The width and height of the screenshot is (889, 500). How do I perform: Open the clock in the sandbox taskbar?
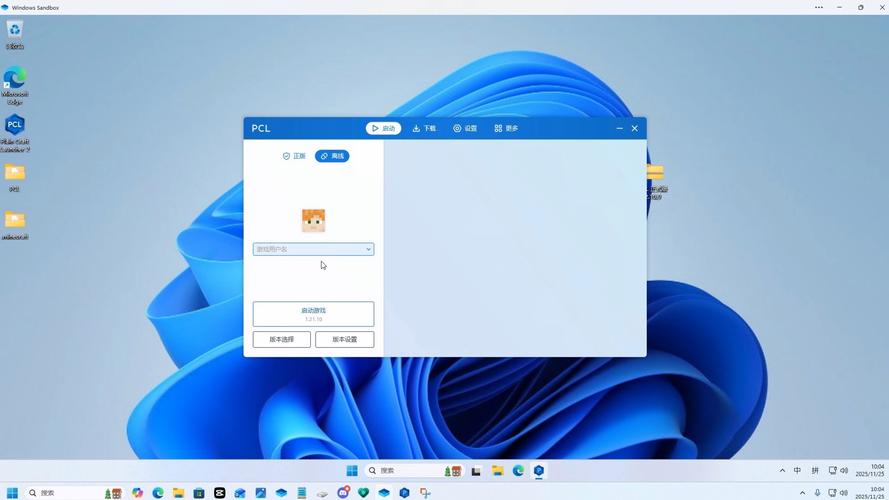[870, 471]
